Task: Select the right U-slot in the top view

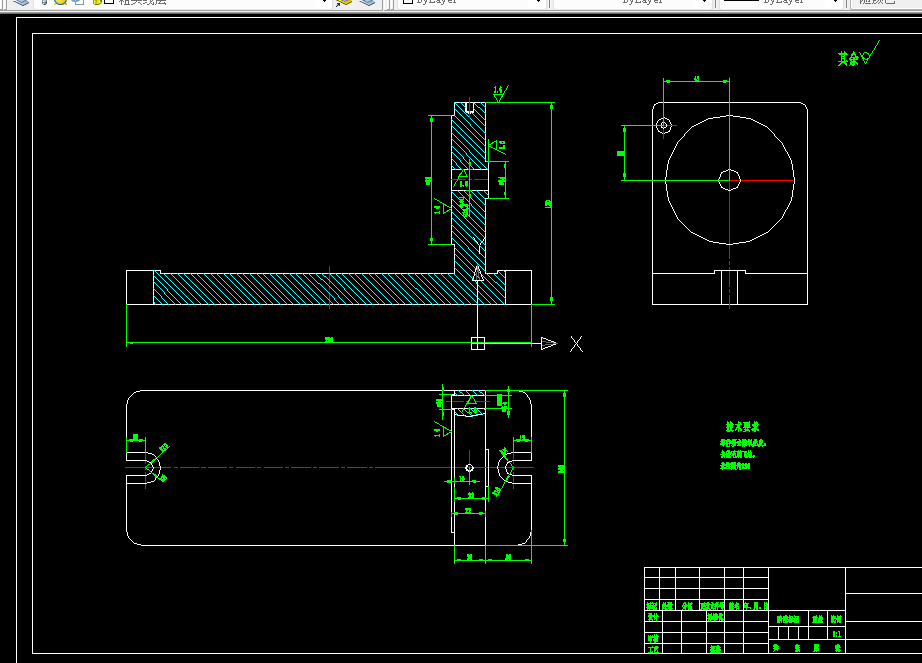Action: click(x=515, y=468)
